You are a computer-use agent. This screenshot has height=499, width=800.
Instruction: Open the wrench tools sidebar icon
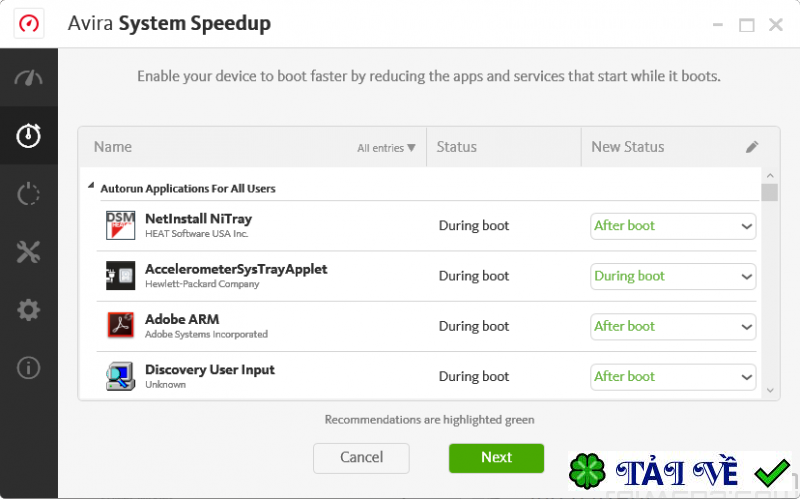[x=28, y=252]
